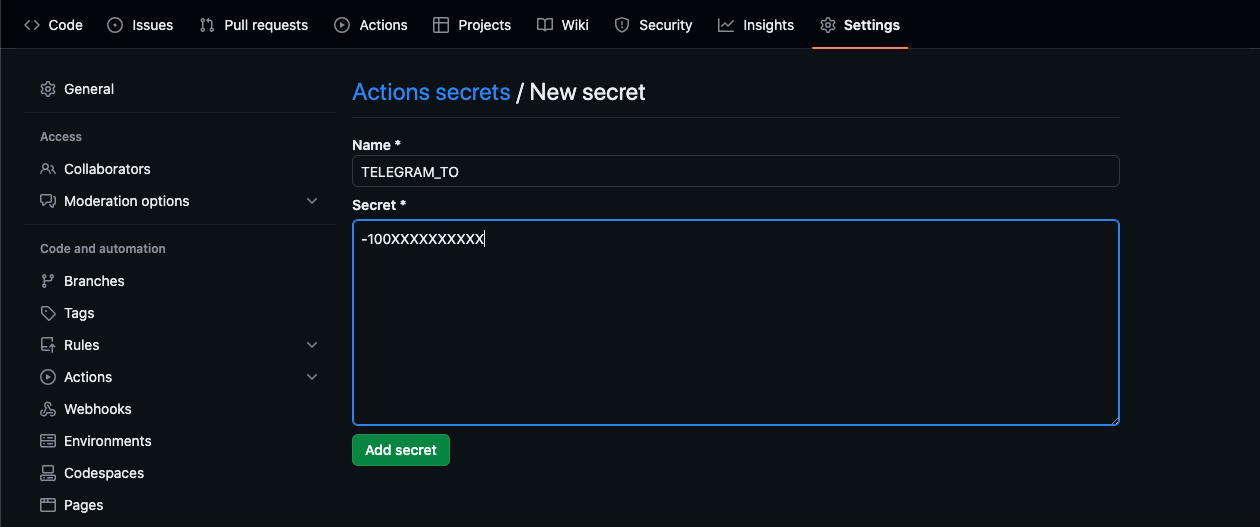Expand the Actions sidebar chevron
This screenshot has height=527, width=1260.
(x=312, y=377)
